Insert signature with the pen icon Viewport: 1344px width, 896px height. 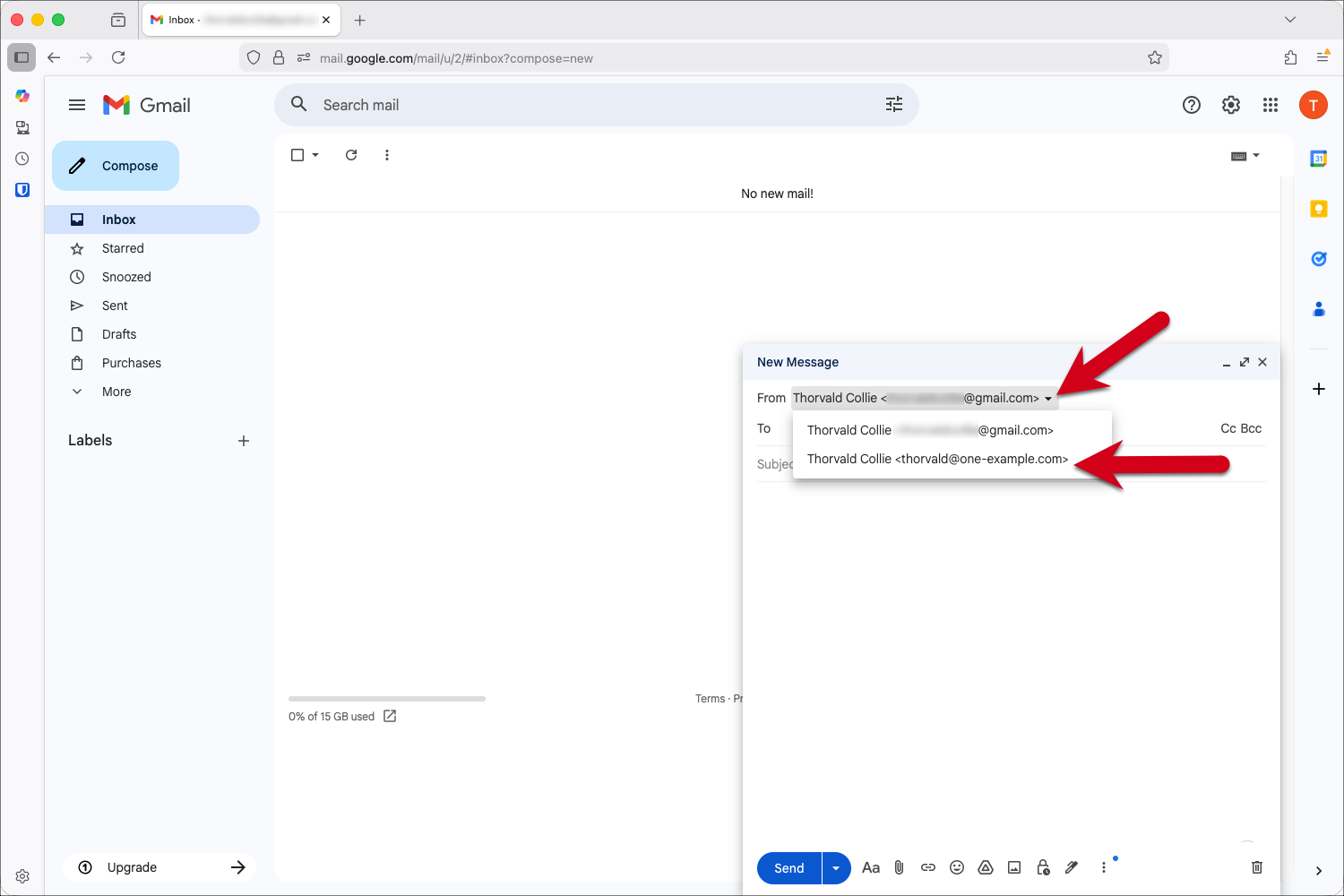pyautogui.click(x=1072, y=867)
